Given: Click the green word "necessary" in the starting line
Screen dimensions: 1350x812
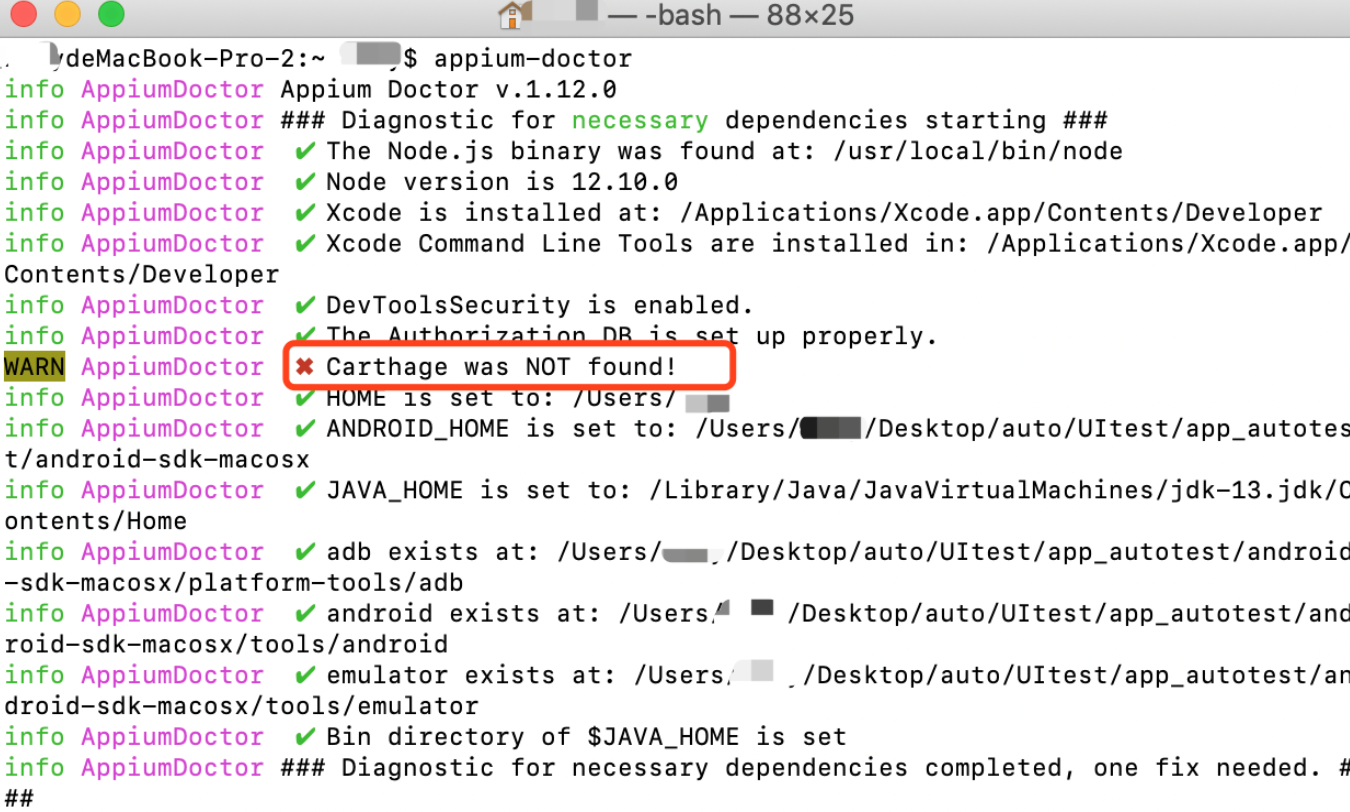Looking at the screenshot, I should [640, 121].
